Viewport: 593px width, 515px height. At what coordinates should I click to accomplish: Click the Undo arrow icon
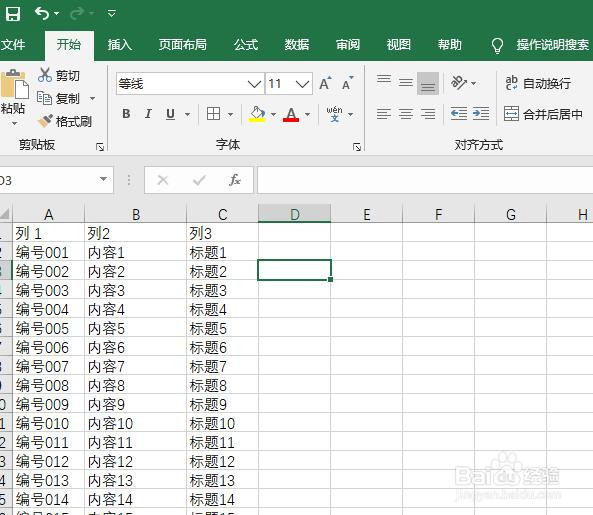coord(42,14)
